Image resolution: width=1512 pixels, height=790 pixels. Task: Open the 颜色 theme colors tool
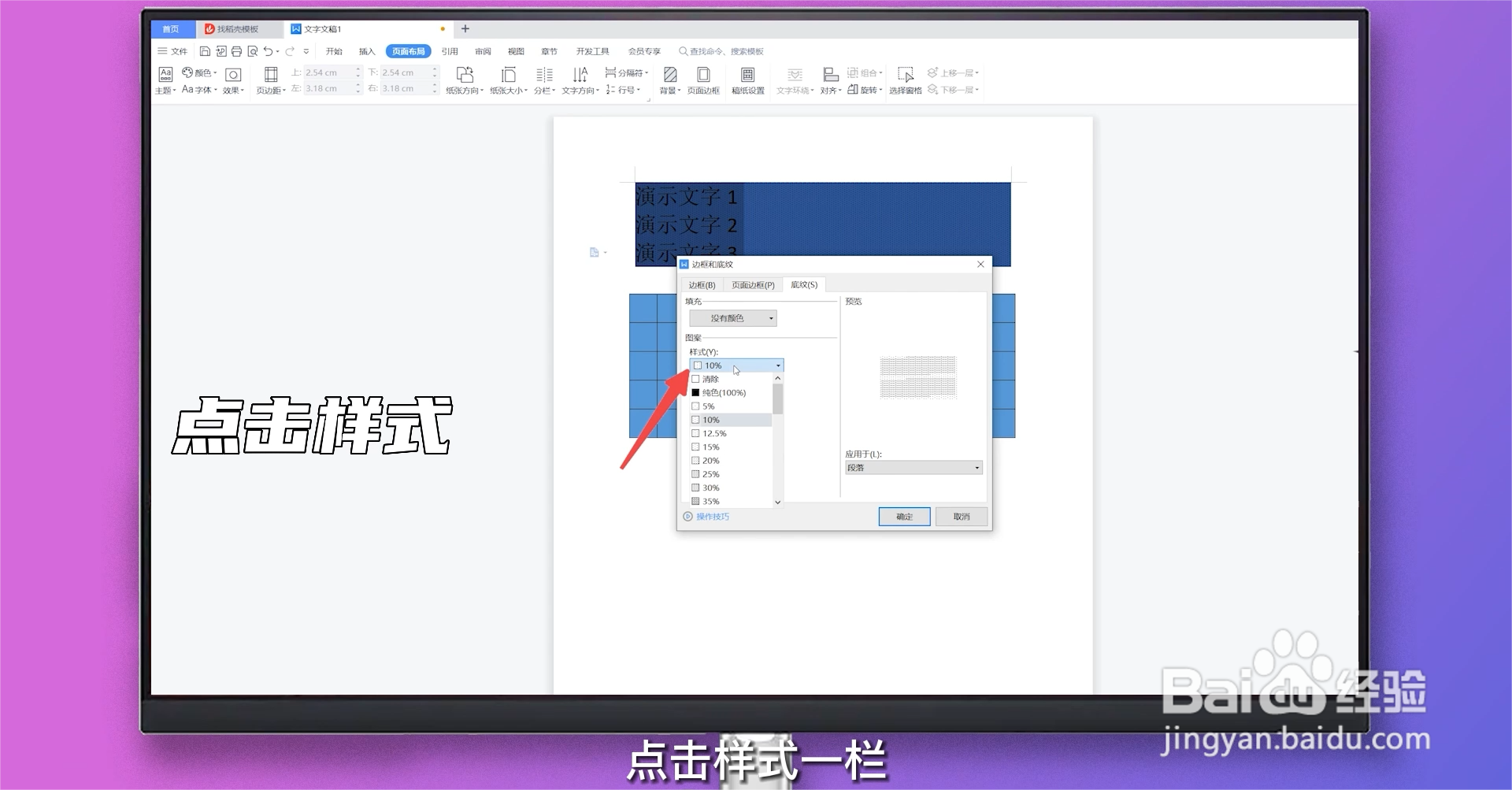199,72
